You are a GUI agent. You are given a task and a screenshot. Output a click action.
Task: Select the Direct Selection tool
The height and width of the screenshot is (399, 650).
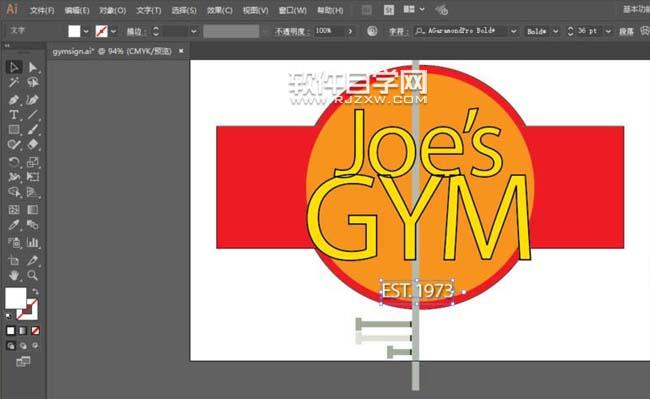32,67
